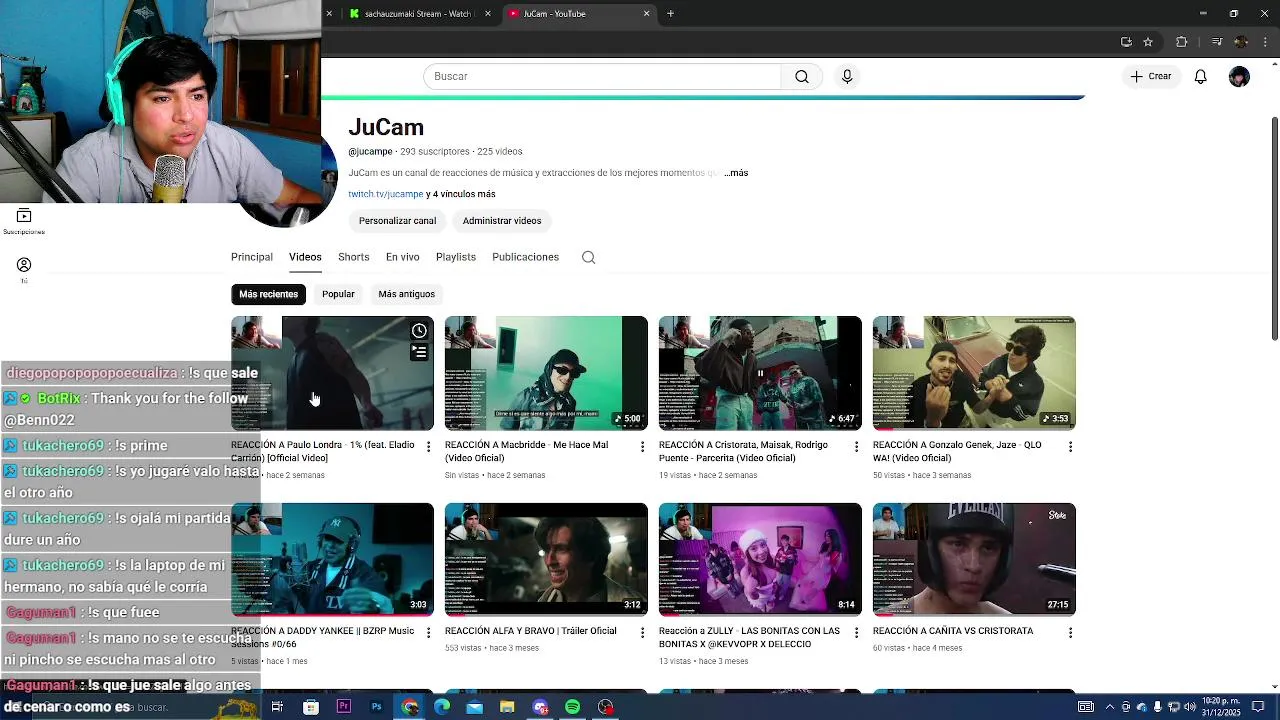Click 'y 4 vínculos más' link
Viewport: 1280px width, 720px height.
(x=461, y=194)
